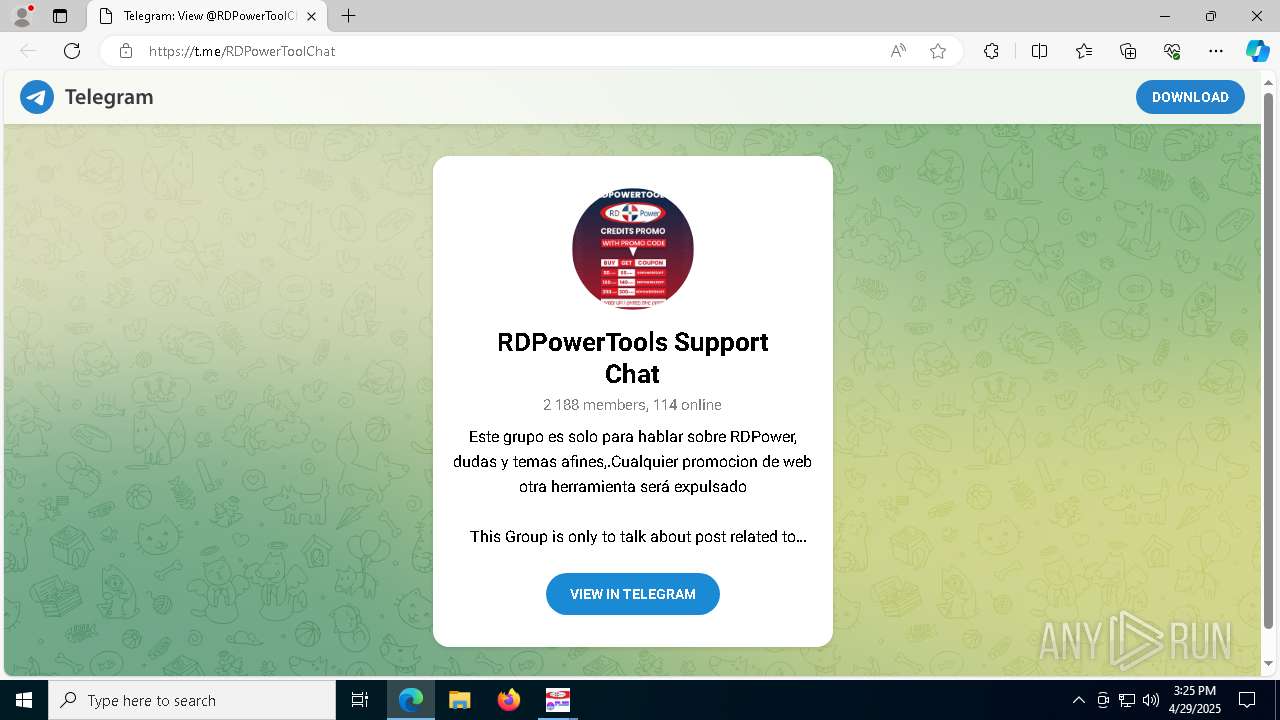The height and width of the screenshot is (720, 1280).
Task: Launch Firefox from the taskbar
Action: (509, 700)
